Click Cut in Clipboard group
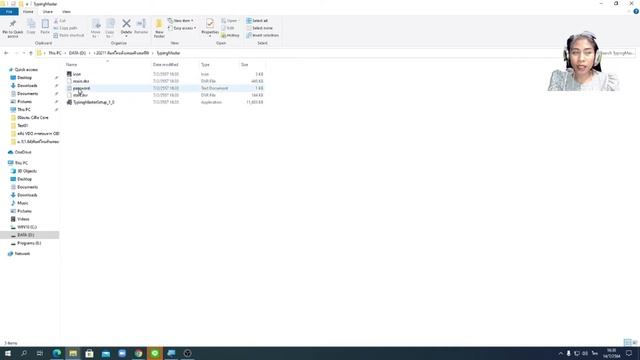The height and width of the screenshot is (360, 640). (60, 21)
